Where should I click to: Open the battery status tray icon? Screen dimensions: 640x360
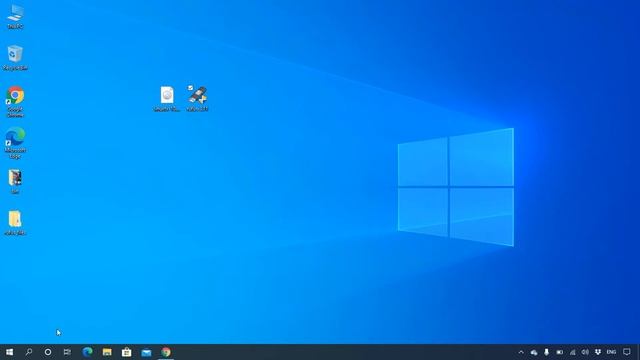coord(560,352)
